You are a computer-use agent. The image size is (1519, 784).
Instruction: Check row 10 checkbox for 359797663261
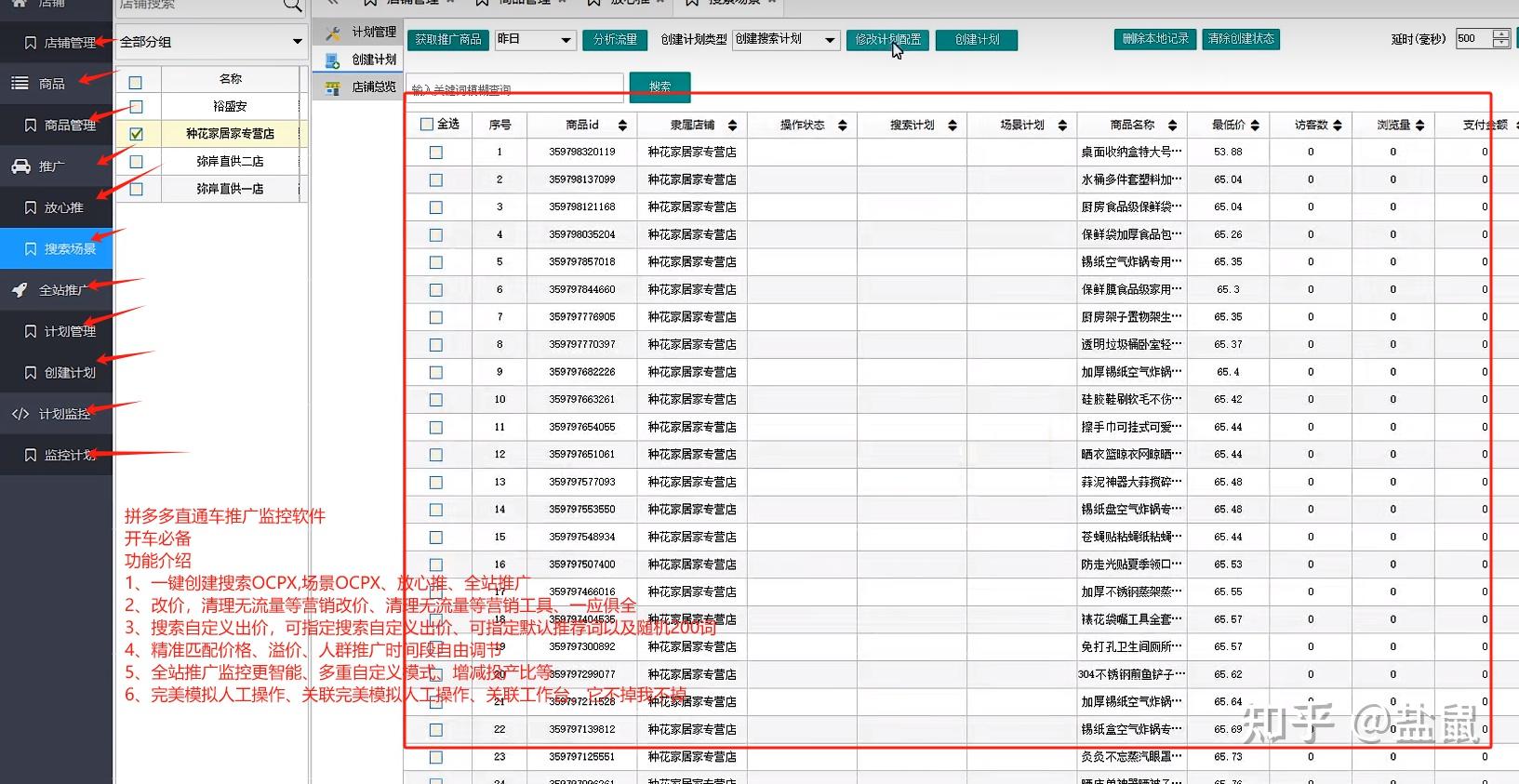(435, 400)
